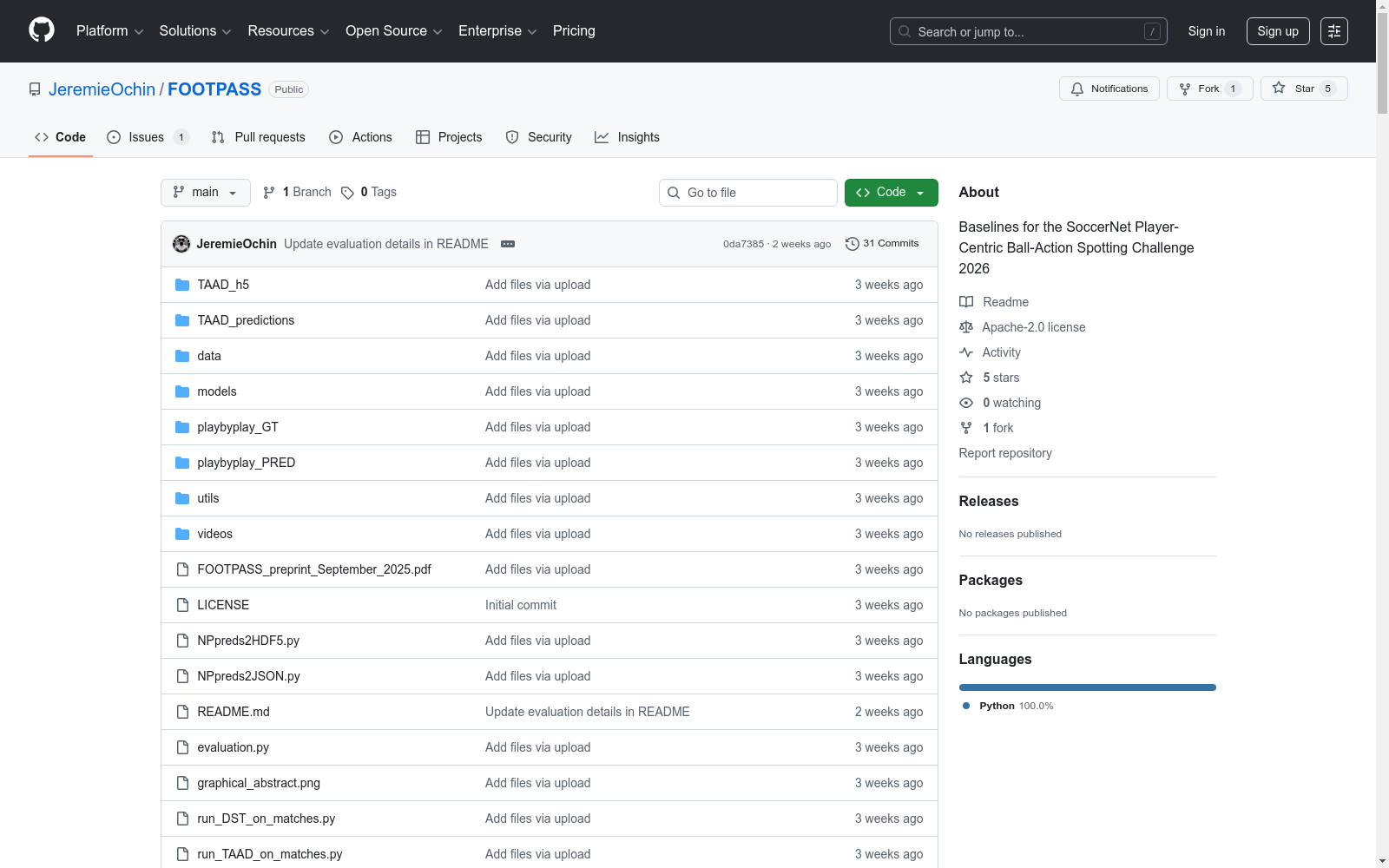Open the 'Initial commit' message for LICENSE
This screenshot has width=1389, height=868.
(x=521, y=605)
